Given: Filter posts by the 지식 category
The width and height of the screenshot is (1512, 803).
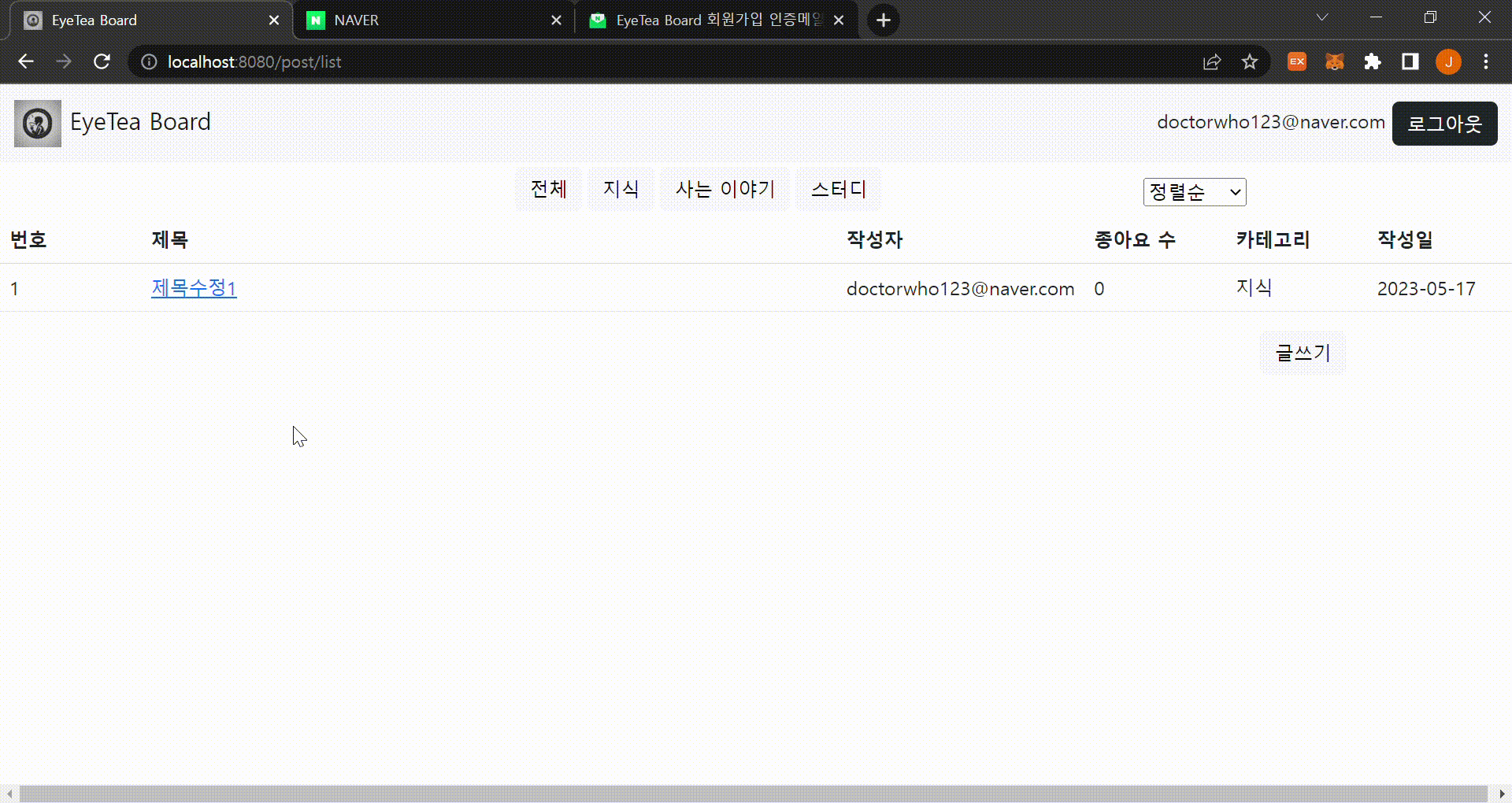Looking at the screenshot, I should pyautogui.click(x=621, y=189).
